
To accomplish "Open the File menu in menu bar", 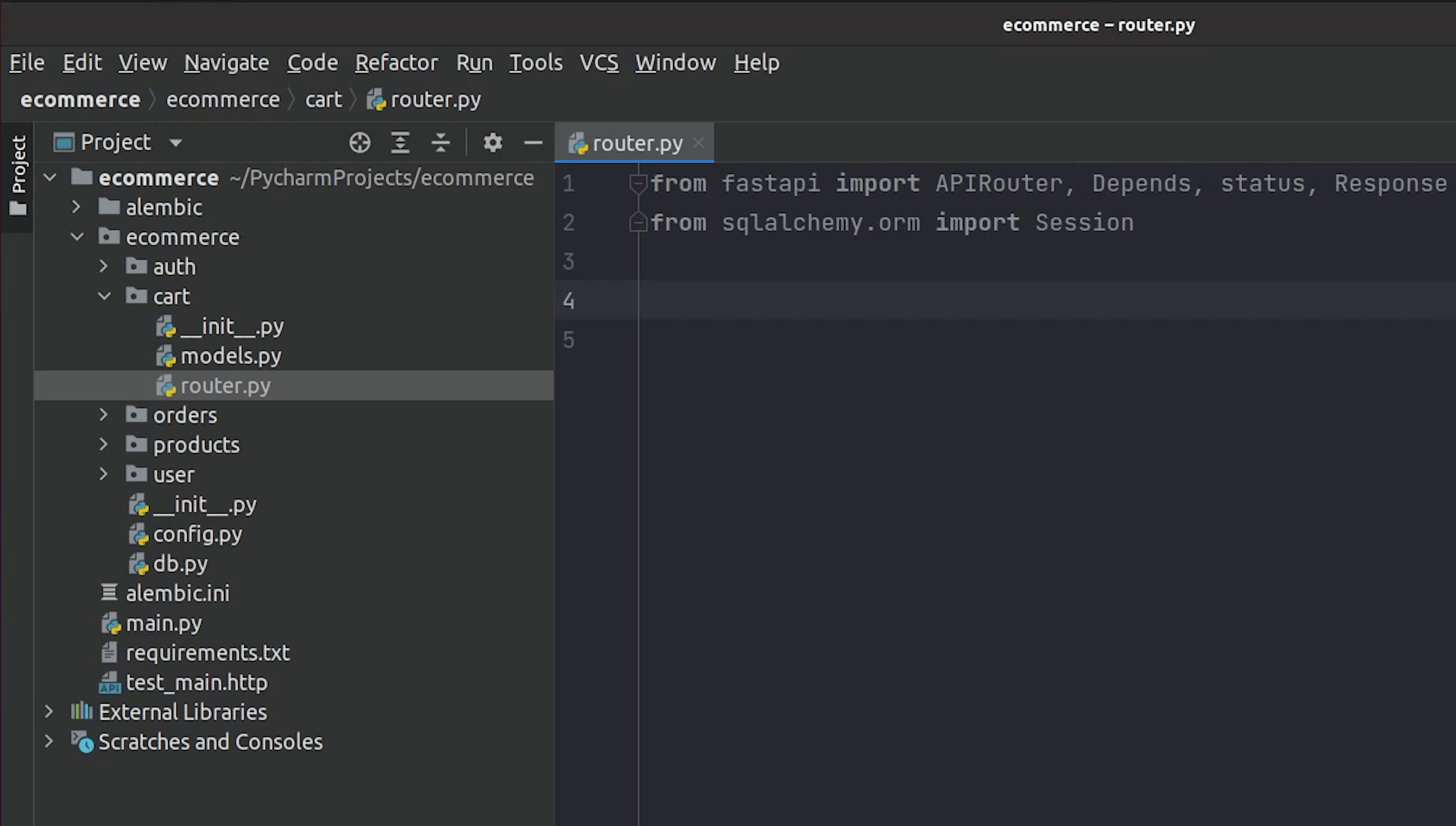I will click(x=27, y=62).
